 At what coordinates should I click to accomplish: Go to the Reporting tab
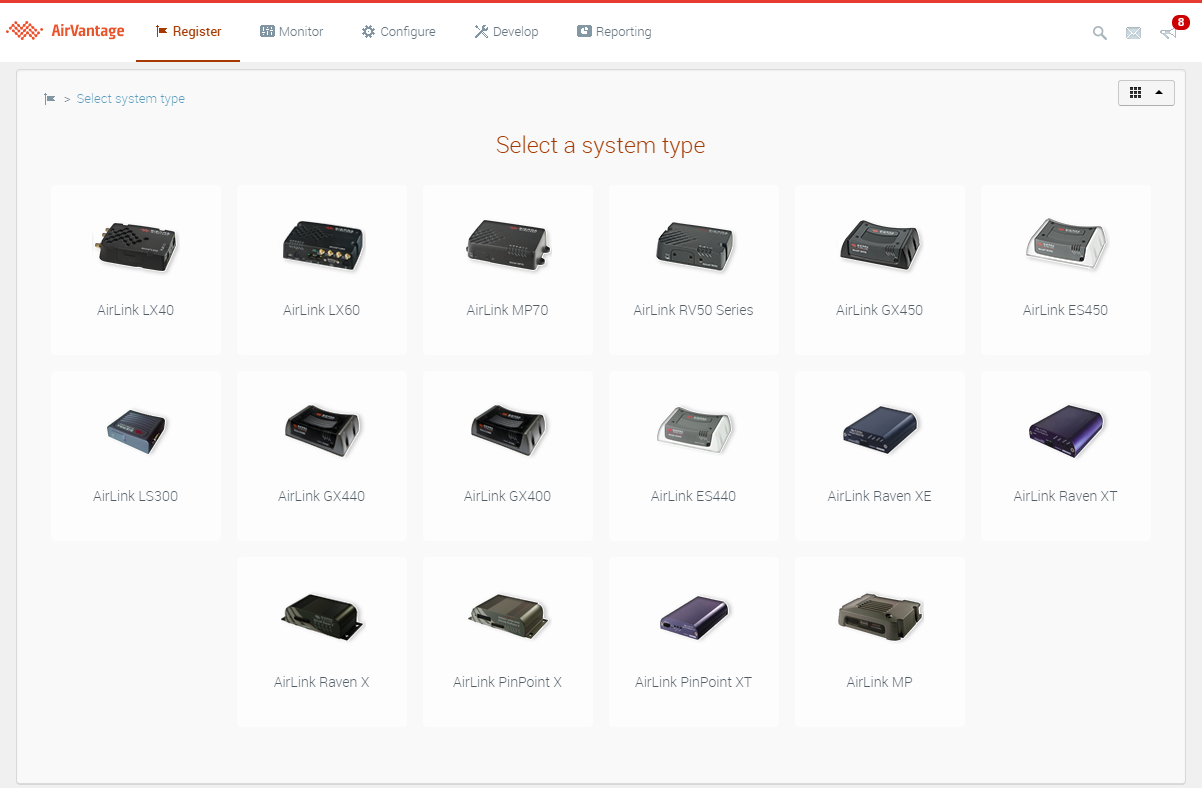coord(614,32)
